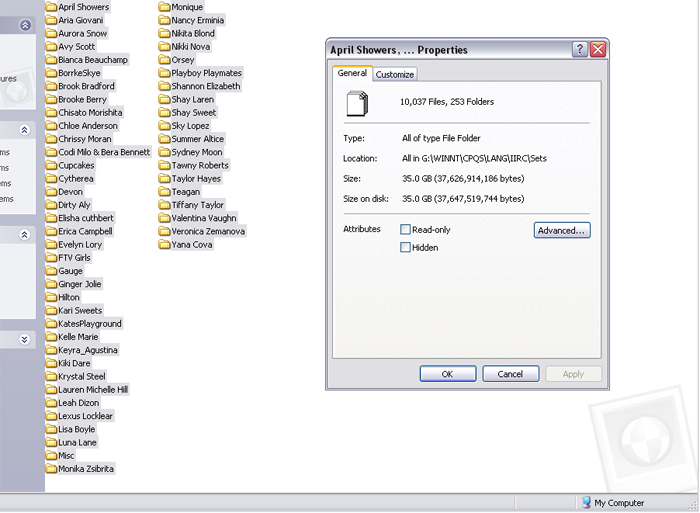700x513 pixels.
Task: Close the Properties dialog with red X
Action: [x=598, y=49]
